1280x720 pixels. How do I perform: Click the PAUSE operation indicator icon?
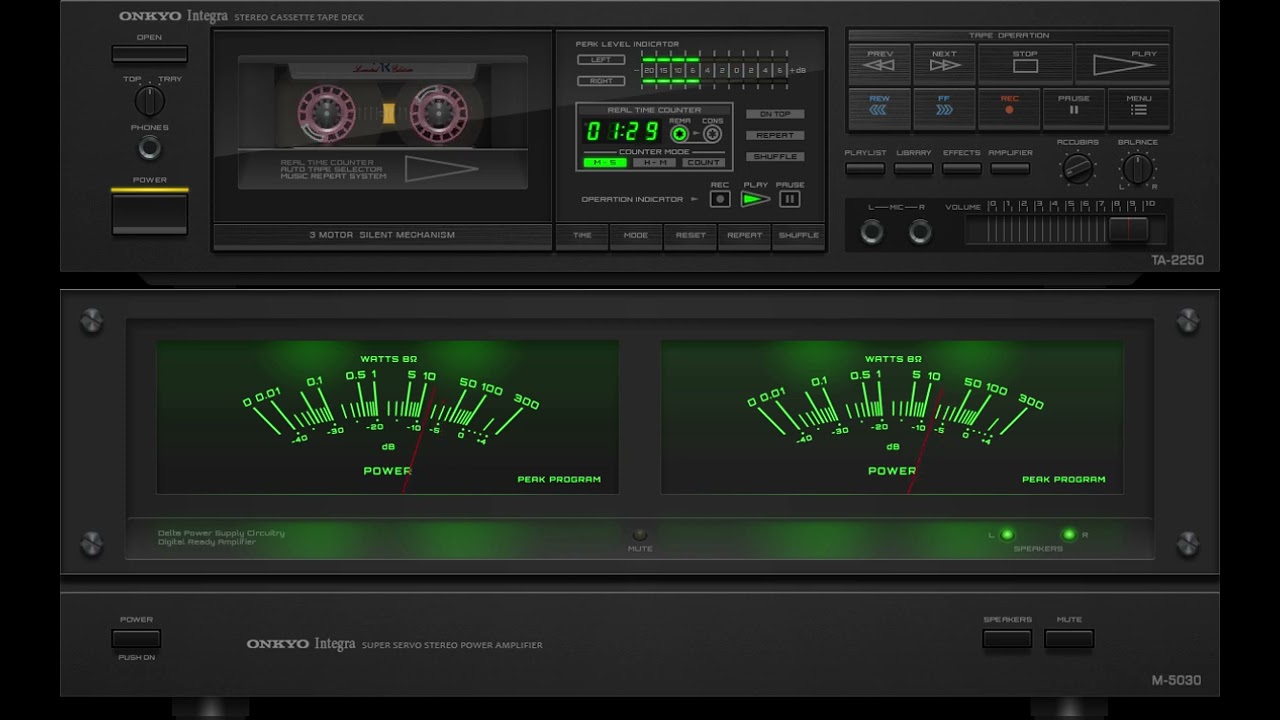789,199
